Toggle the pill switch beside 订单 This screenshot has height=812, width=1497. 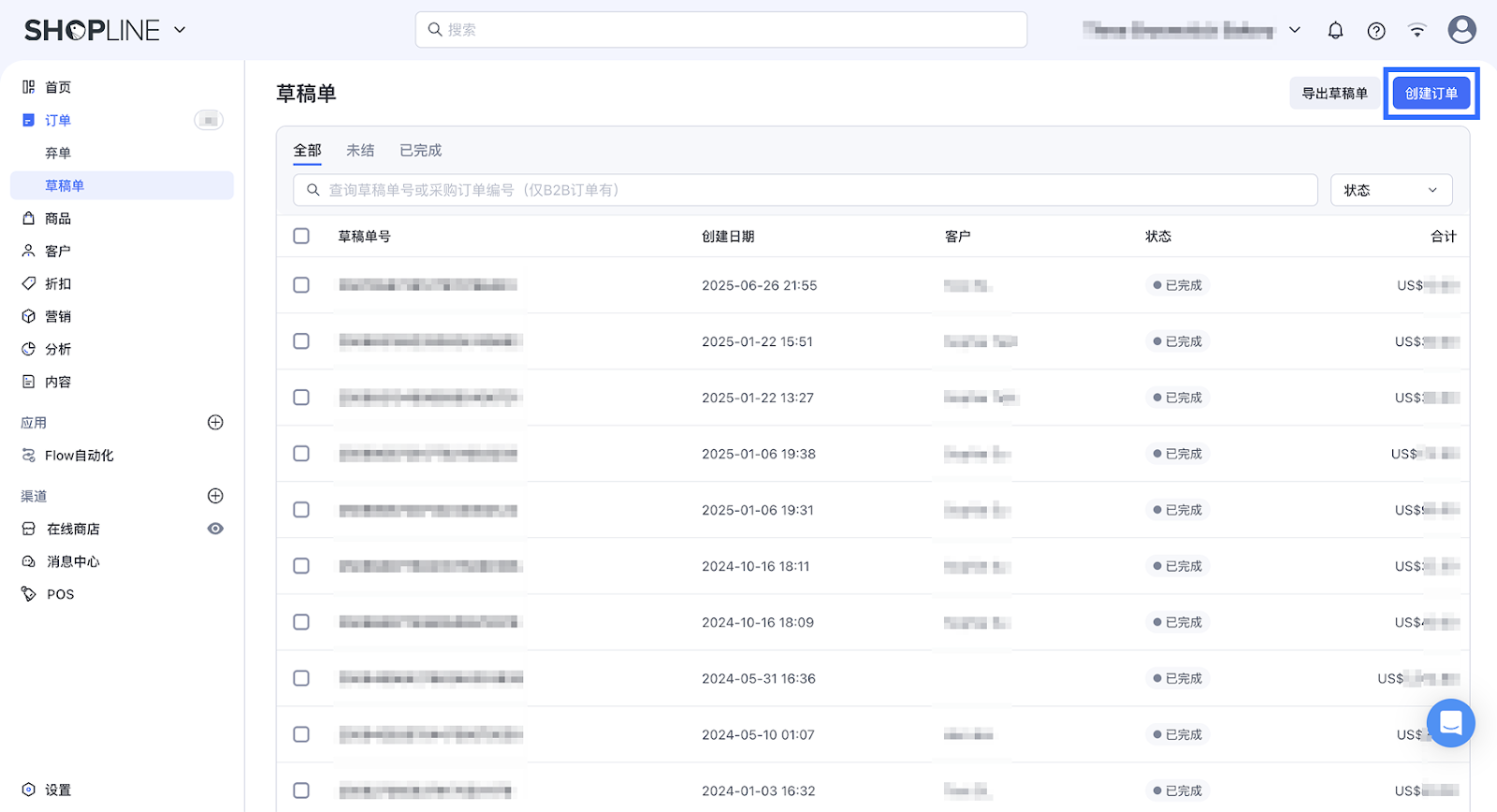209,120
